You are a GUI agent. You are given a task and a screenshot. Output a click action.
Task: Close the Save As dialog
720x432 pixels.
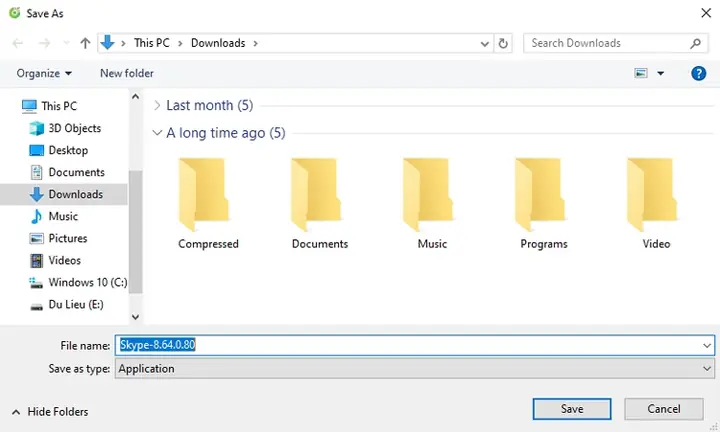(706, 13)
